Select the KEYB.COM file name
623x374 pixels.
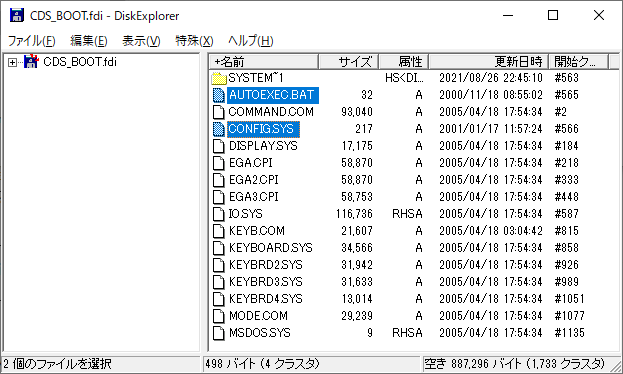pos(257,231)
